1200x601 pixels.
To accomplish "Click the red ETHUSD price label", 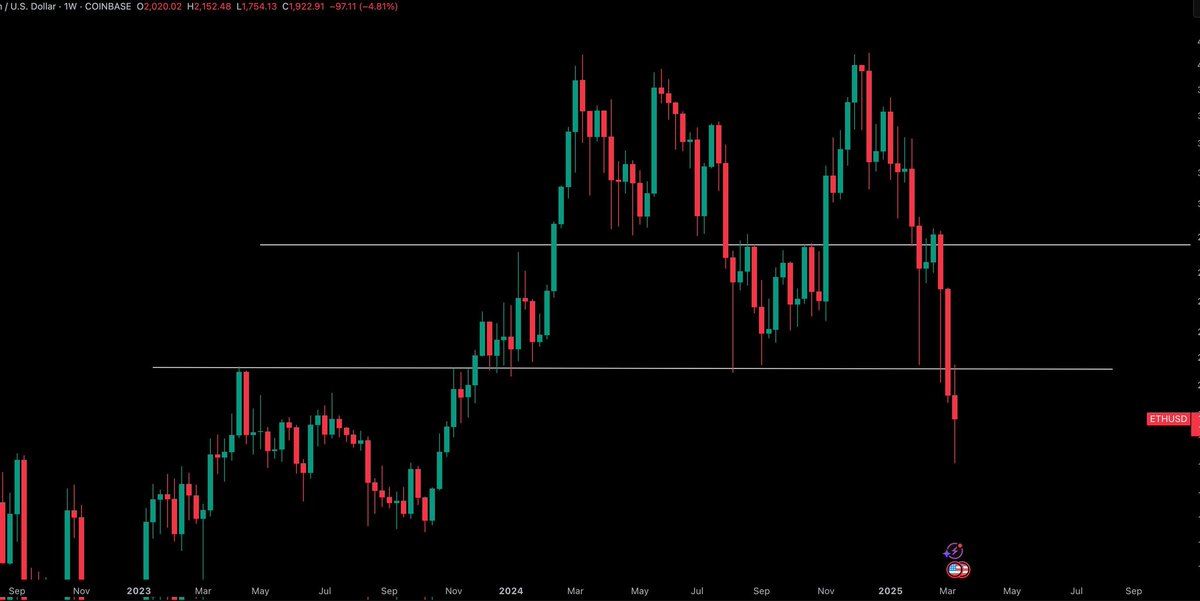I will pos(1168,419).
